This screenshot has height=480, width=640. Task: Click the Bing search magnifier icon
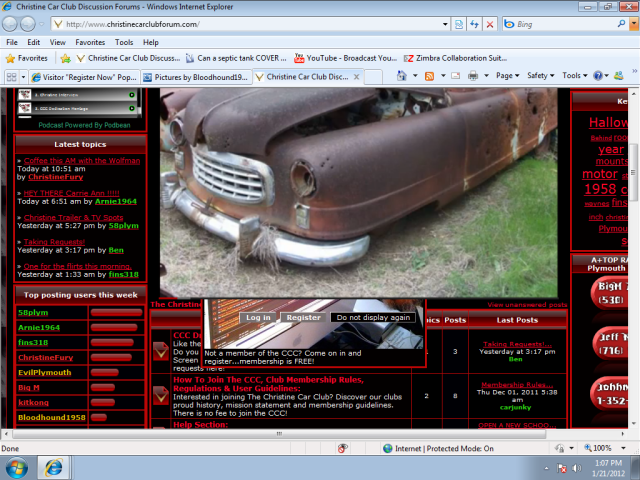[621, 24]
